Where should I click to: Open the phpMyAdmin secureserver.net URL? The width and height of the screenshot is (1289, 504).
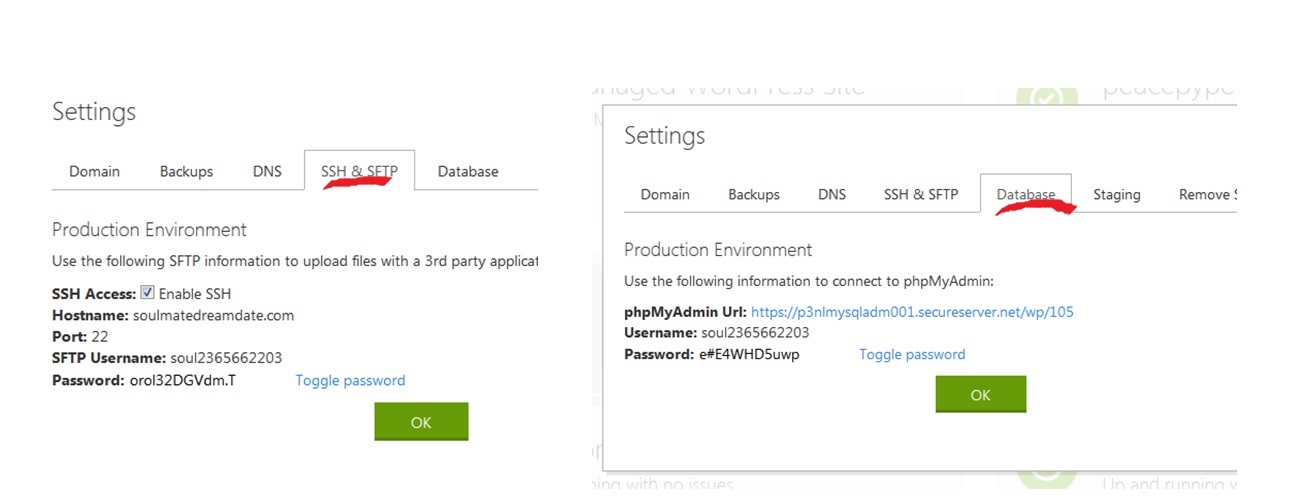click(x=912, y=312)
